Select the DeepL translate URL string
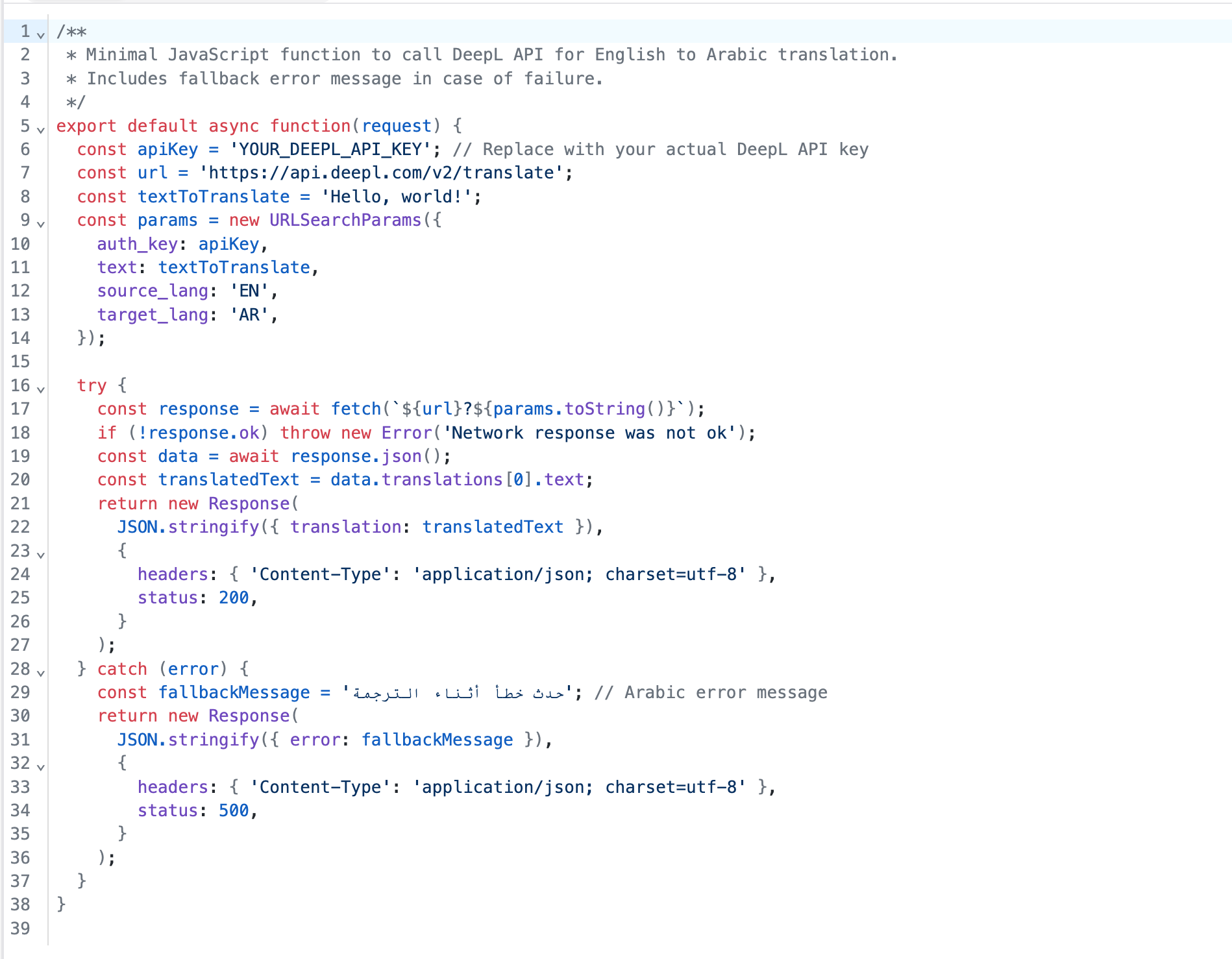This screenshot has height=959, width=1232. [385, 173]
